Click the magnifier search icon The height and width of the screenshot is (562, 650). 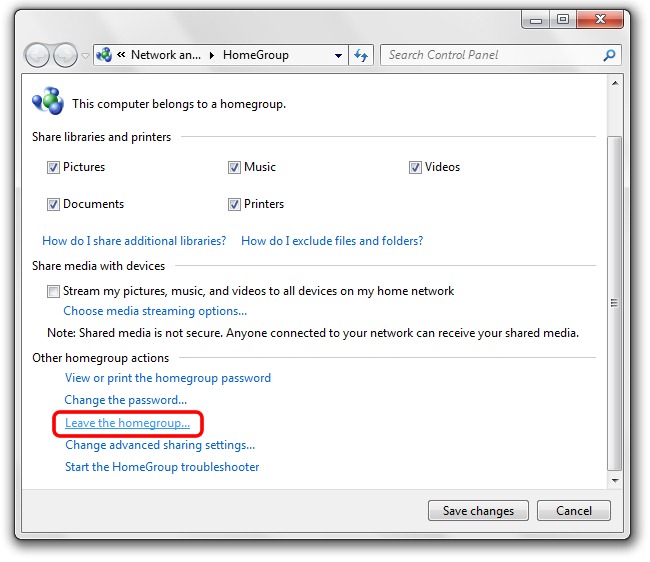coord(609,55)
